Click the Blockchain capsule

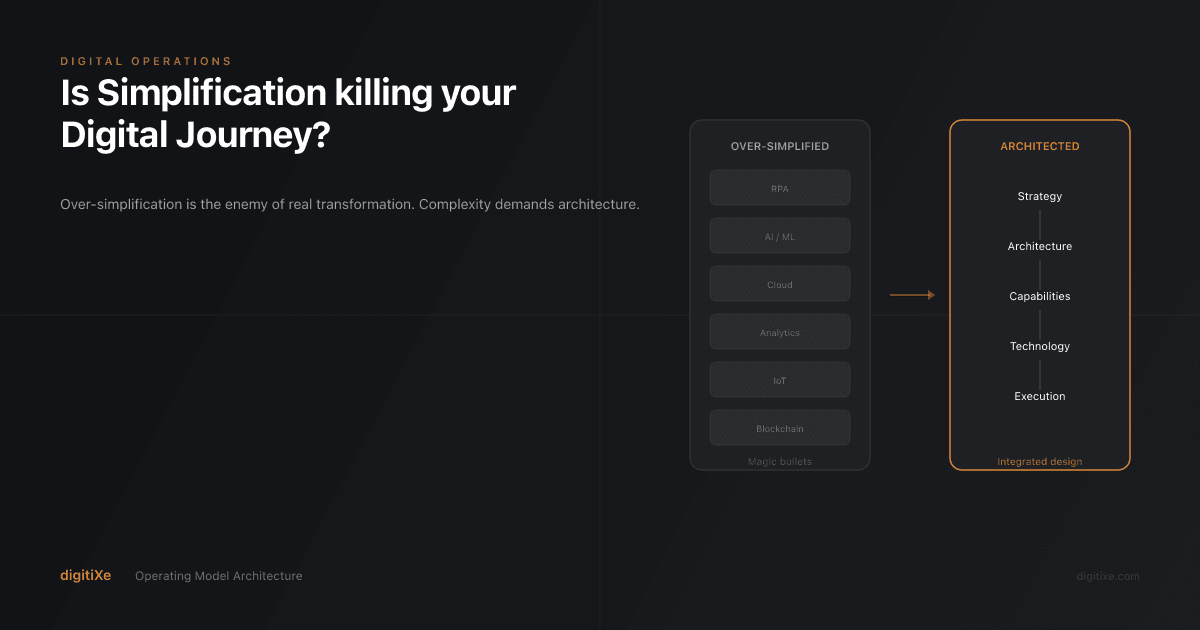(779, 427)
